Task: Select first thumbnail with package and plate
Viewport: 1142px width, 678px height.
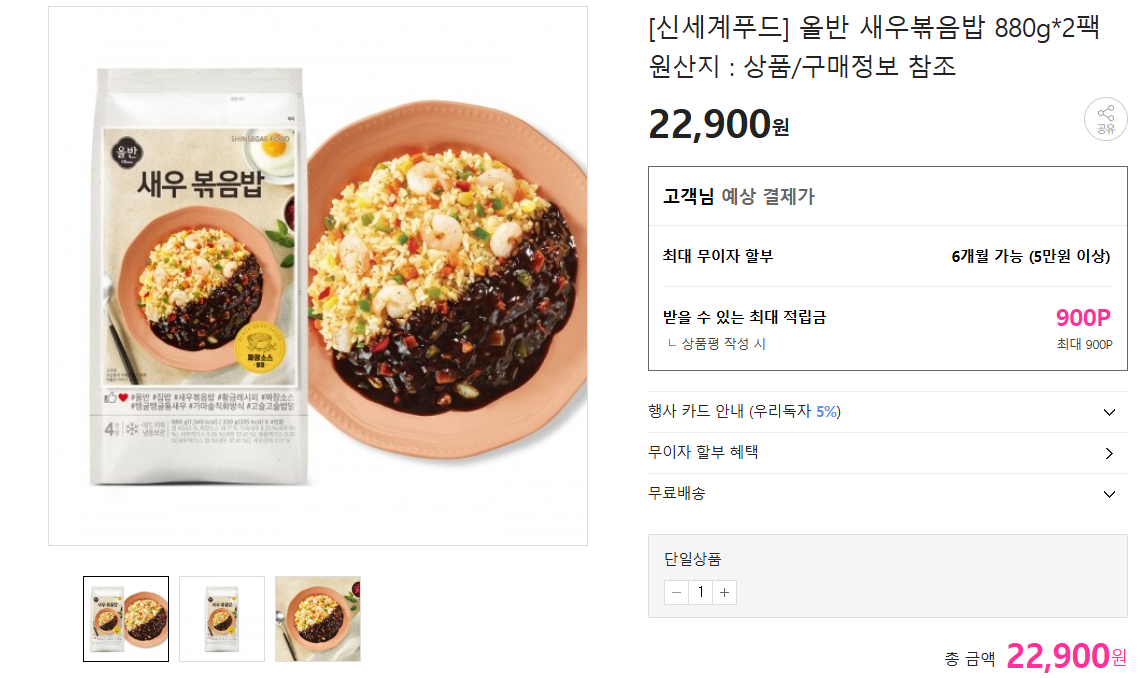Action: coord(126,619)
